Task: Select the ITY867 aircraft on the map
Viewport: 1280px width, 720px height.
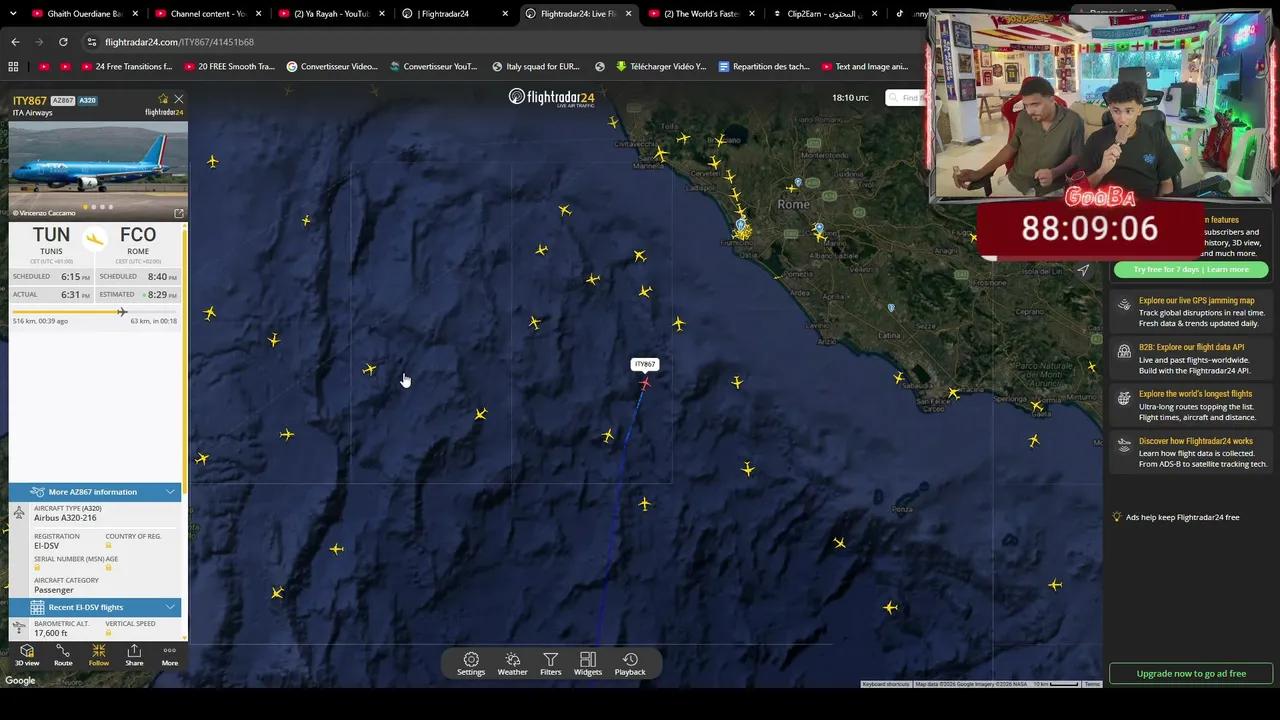Action: 645,383
